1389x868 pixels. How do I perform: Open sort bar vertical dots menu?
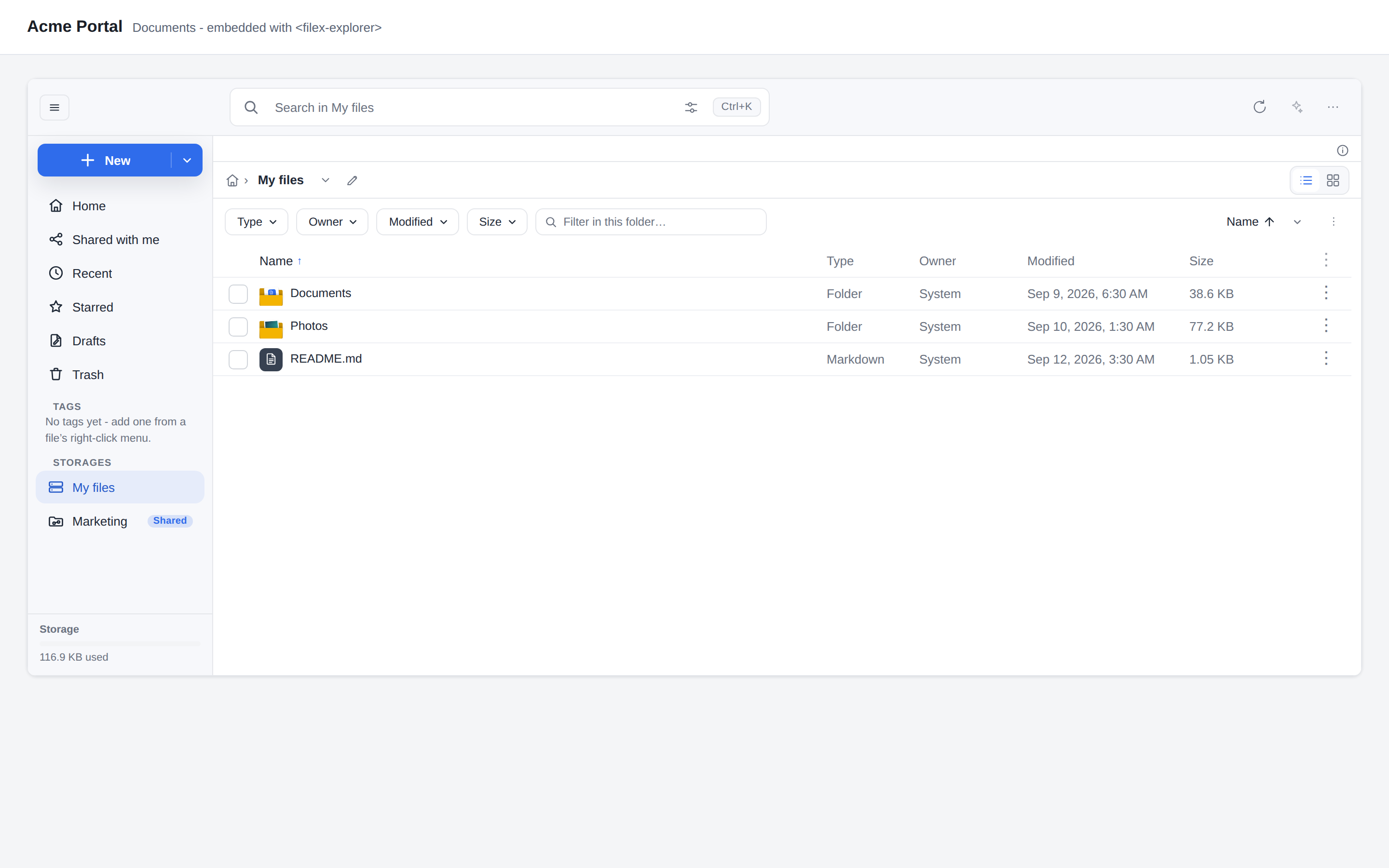point(1334,222)
